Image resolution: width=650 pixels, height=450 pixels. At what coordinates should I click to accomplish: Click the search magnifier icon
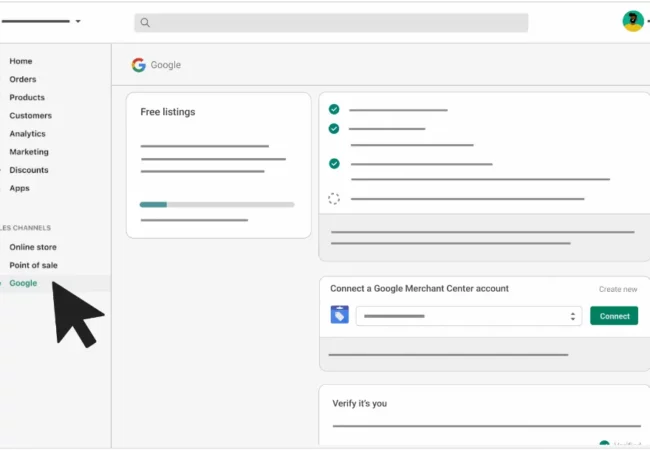[145, 22]
